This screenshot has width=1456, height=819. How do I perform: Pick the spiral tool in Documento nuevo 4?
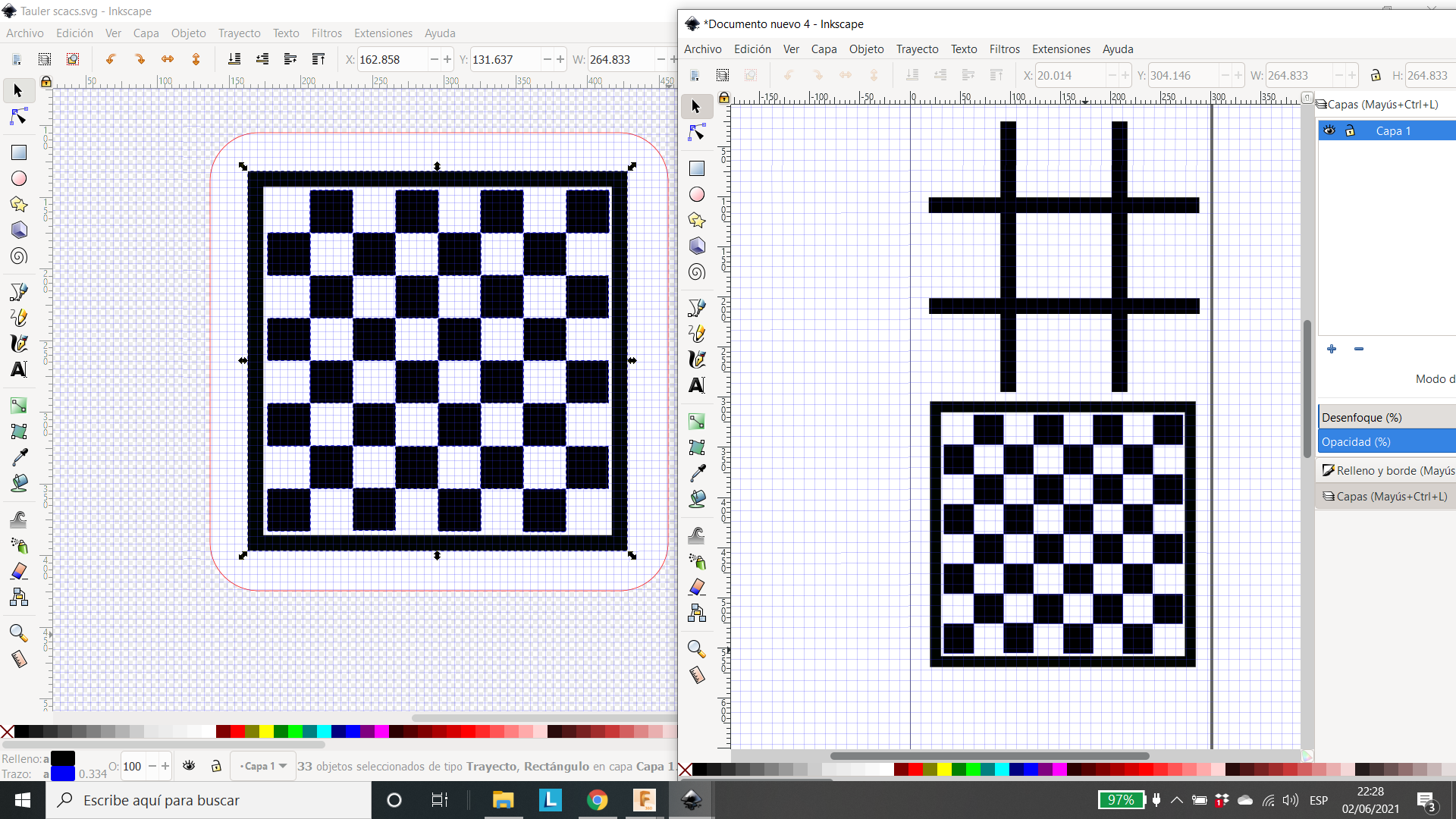coord(696,272)
